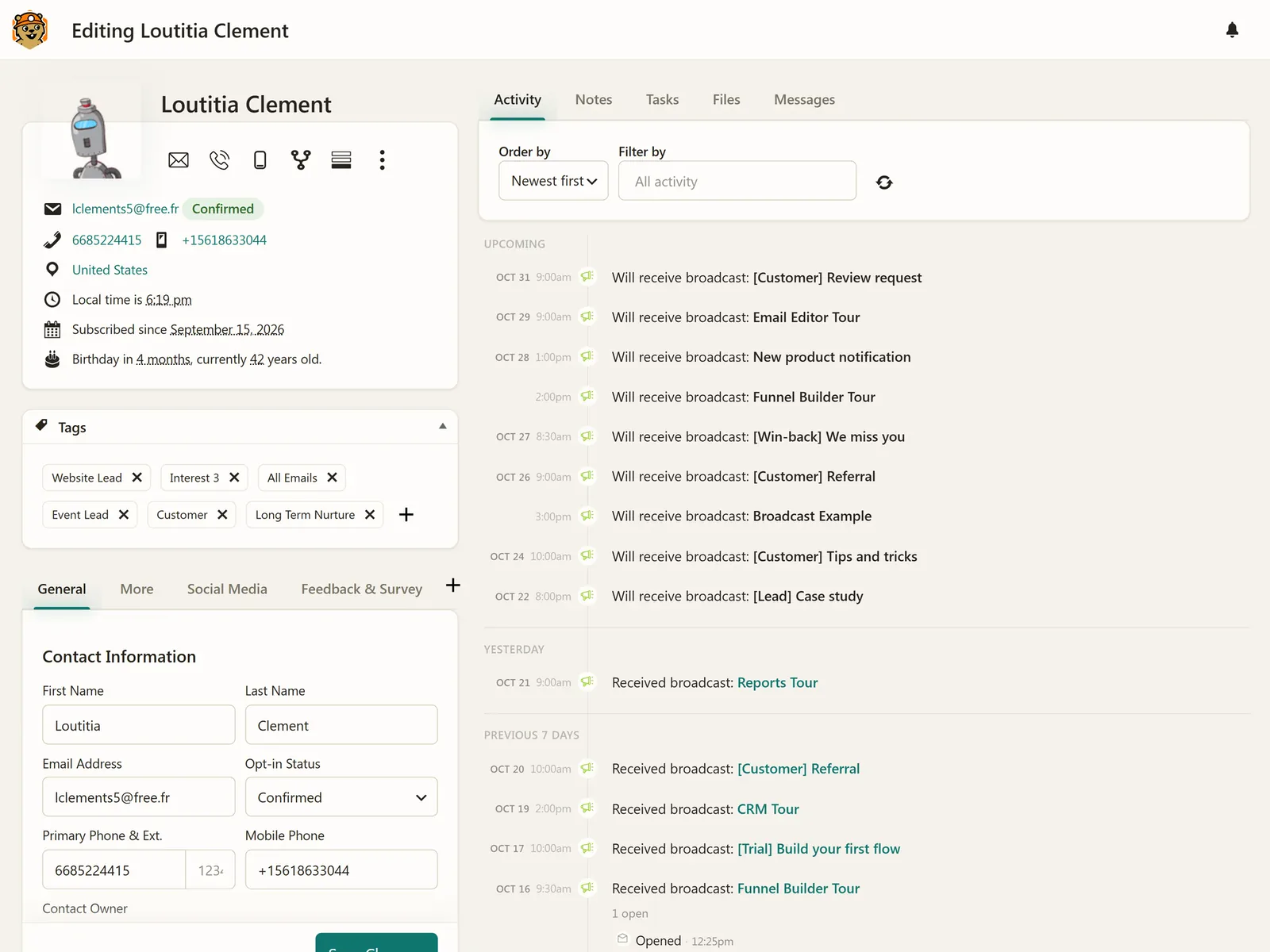The width and height of the screenshot is (1270, 952).
Task: Open the Reports Tour broadcast link
Action: click(777, 683)
